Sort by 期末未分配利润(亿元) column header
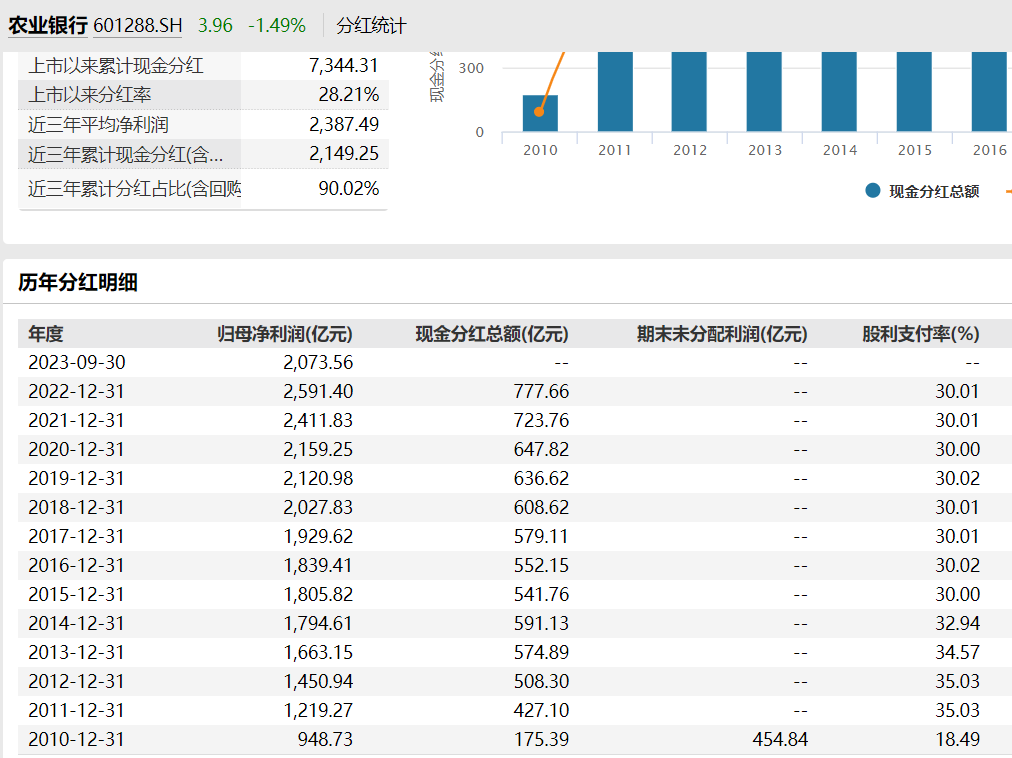1012x758 pixels. click(x=722, y=334)
